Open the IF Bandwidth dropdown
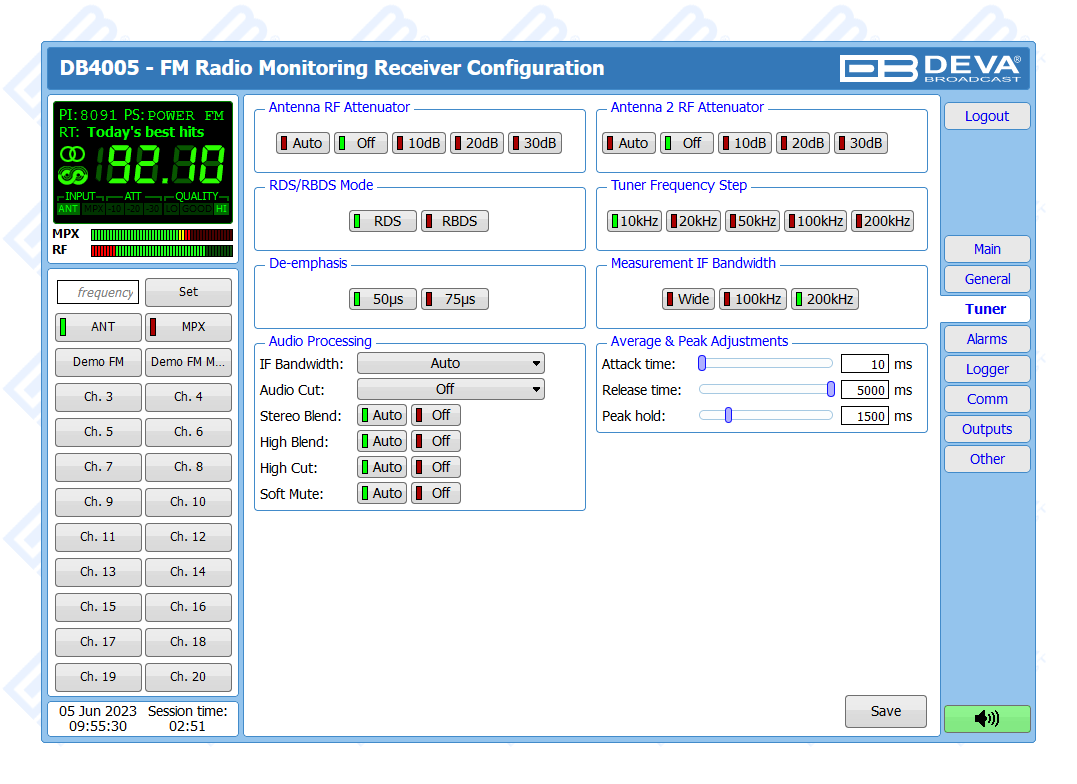The width and height of the screenshot is (1077, 784). 450,363
